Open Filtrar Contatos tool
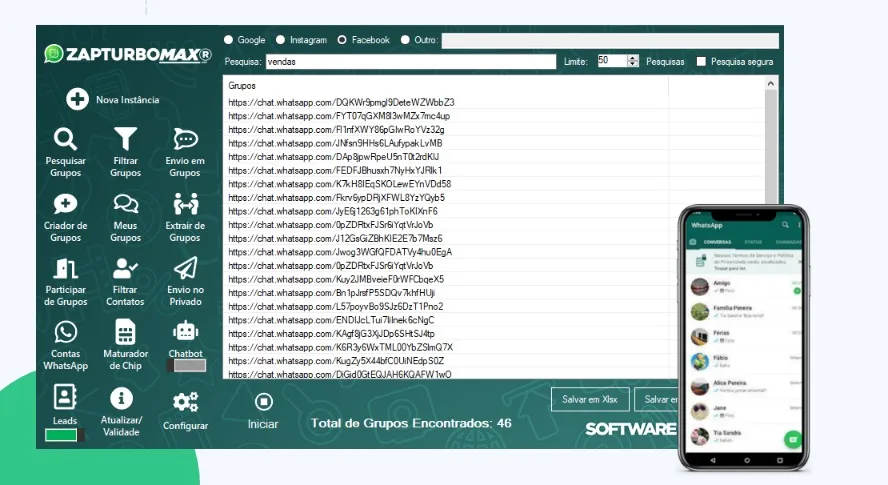Screen dimensions: 888x485 [x=125, y=282]
